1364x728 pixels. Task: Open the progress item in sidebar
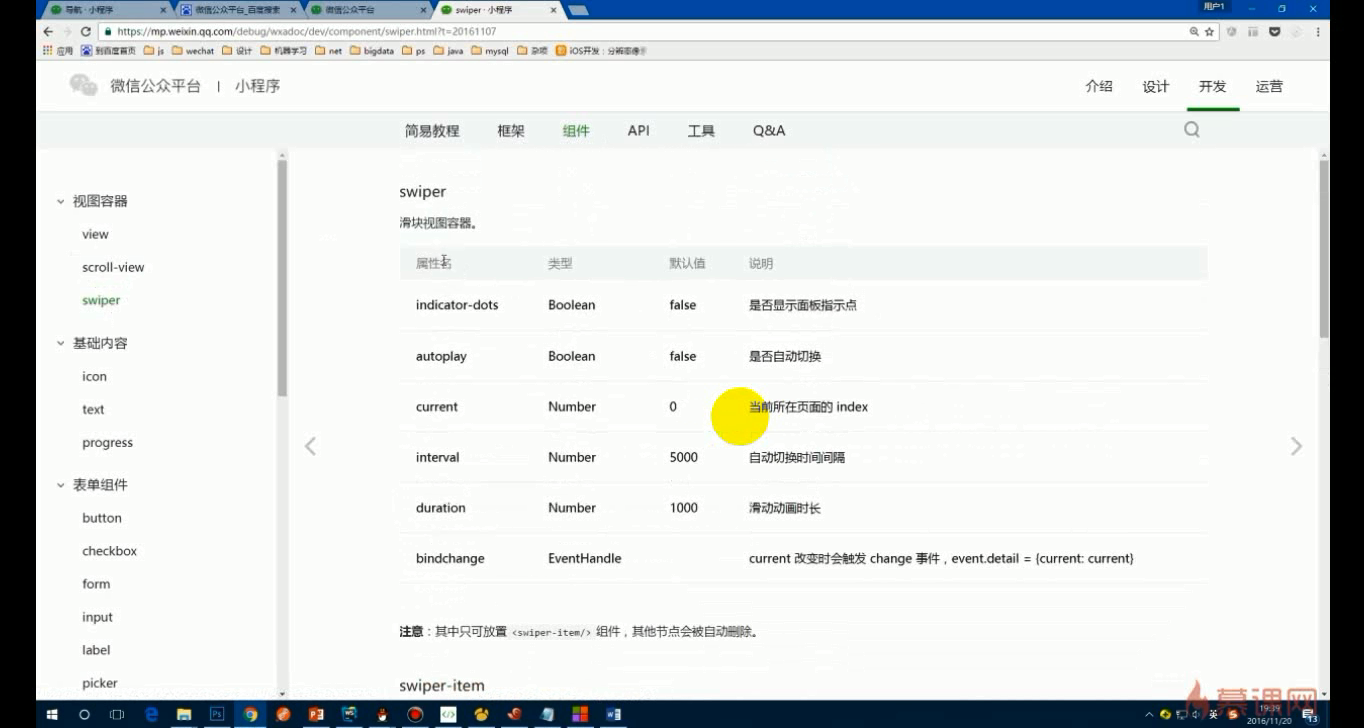pos(107,442)
